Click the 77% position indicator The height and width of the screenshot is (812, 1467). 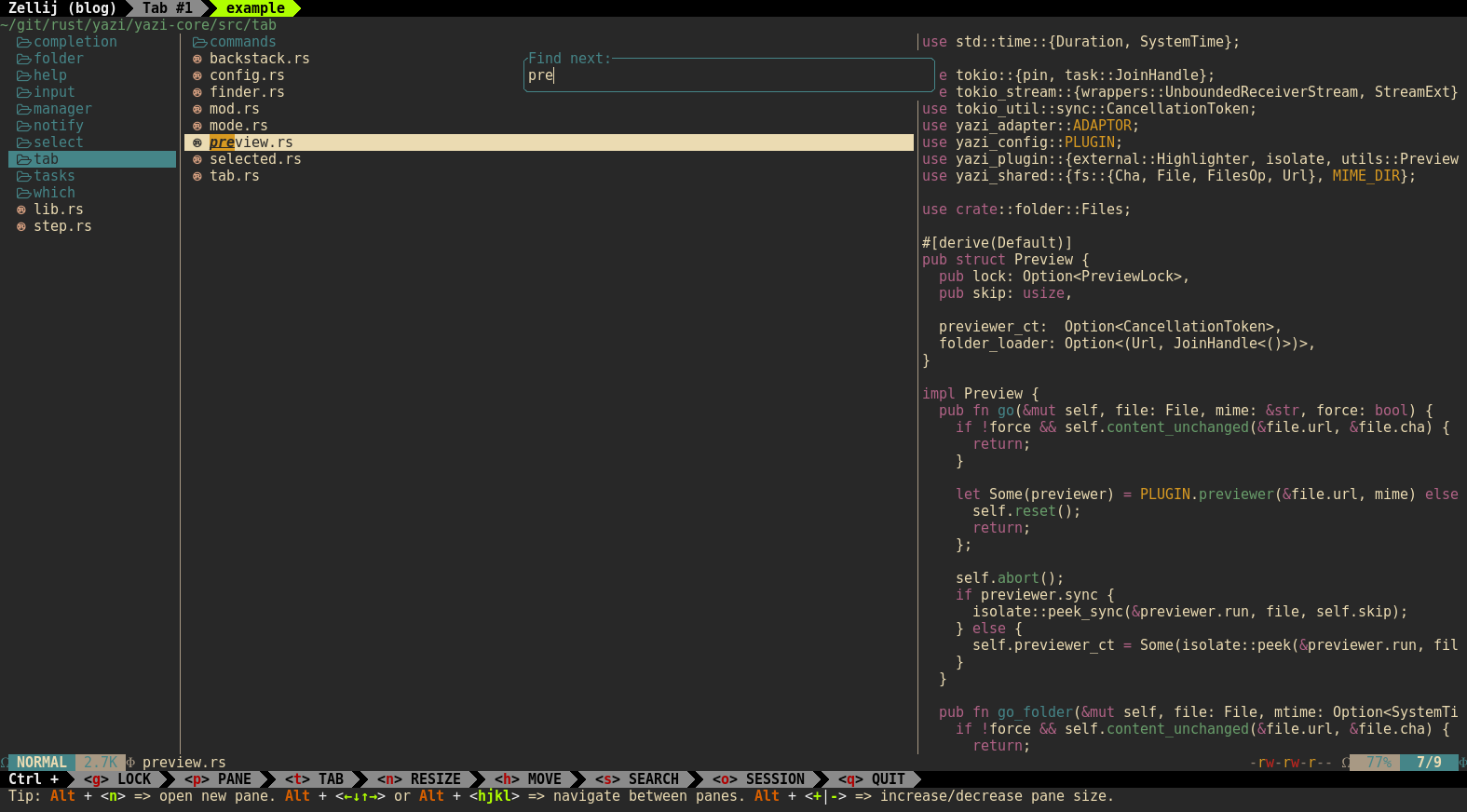[1379, 763]
